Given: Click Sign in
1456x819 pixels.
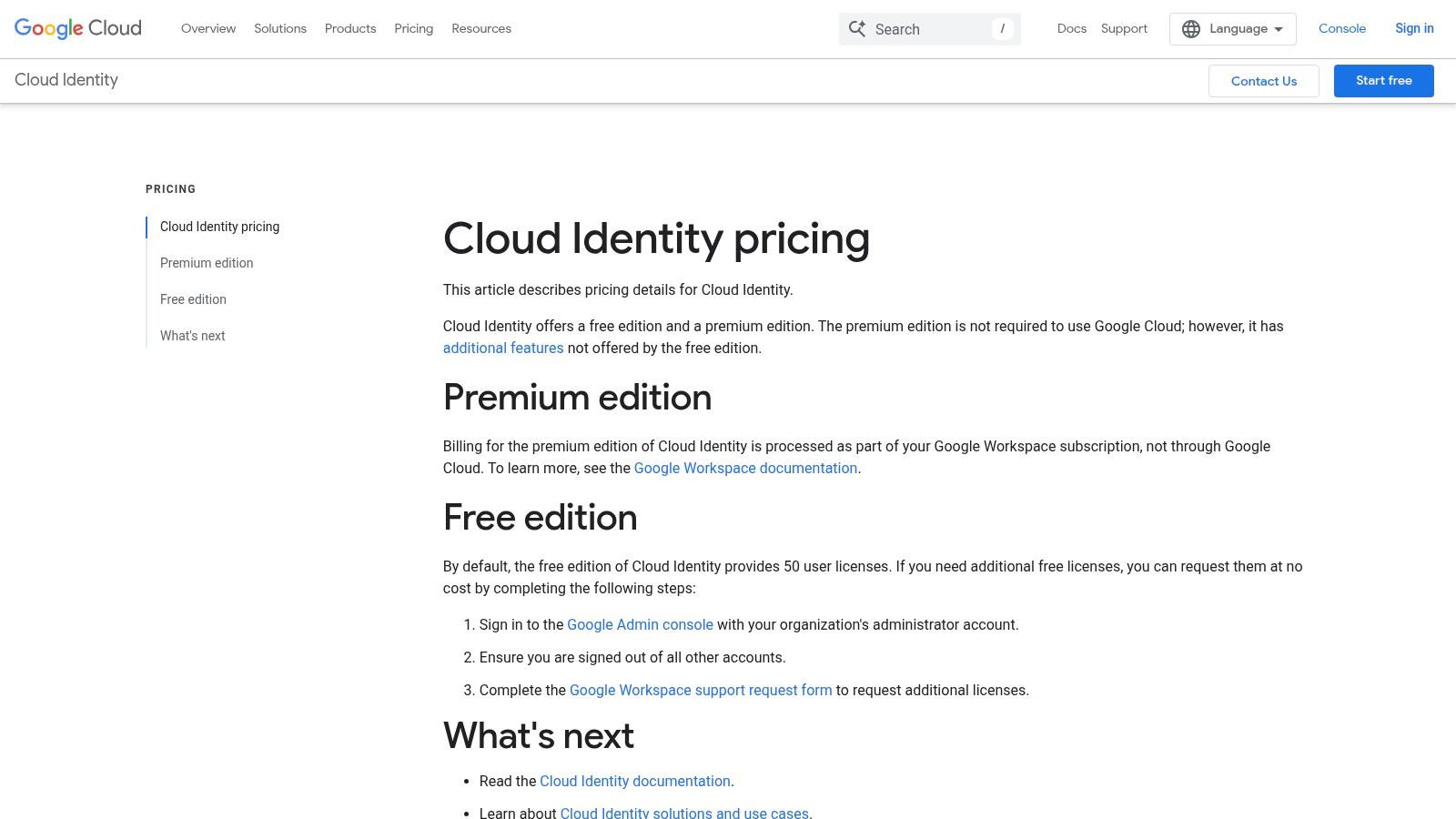Looking at the screenshot, I should pyautogui.click(x=1414, y=28).
